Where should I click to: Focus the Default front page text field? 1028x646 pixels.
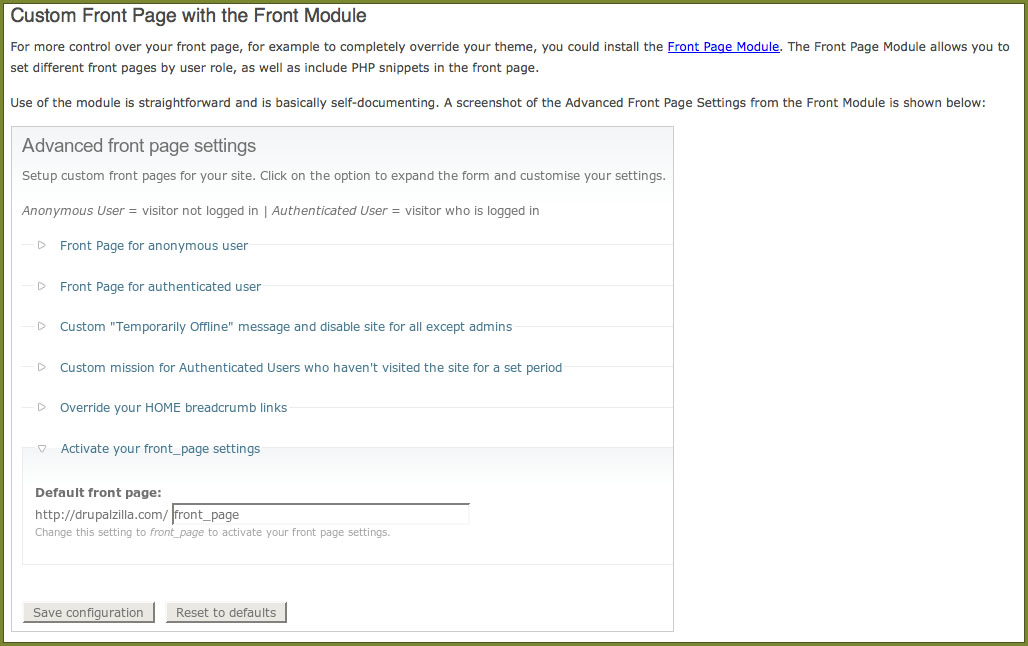(x=320, y=515)
